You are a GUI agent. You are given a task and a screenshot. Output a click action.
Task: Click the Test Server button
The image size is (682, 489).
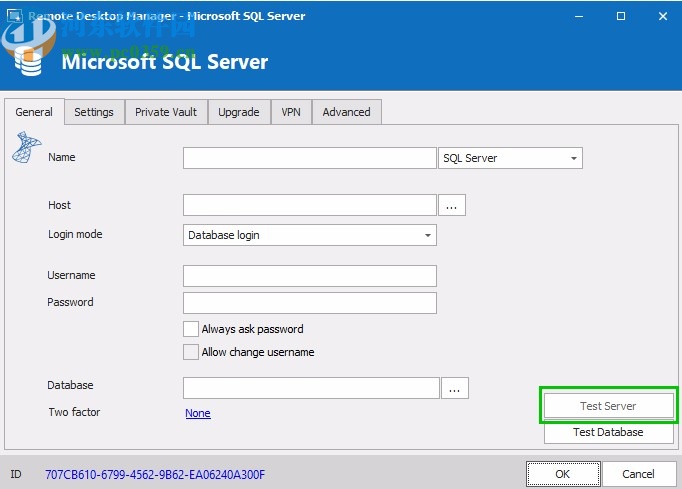[608, 406]
